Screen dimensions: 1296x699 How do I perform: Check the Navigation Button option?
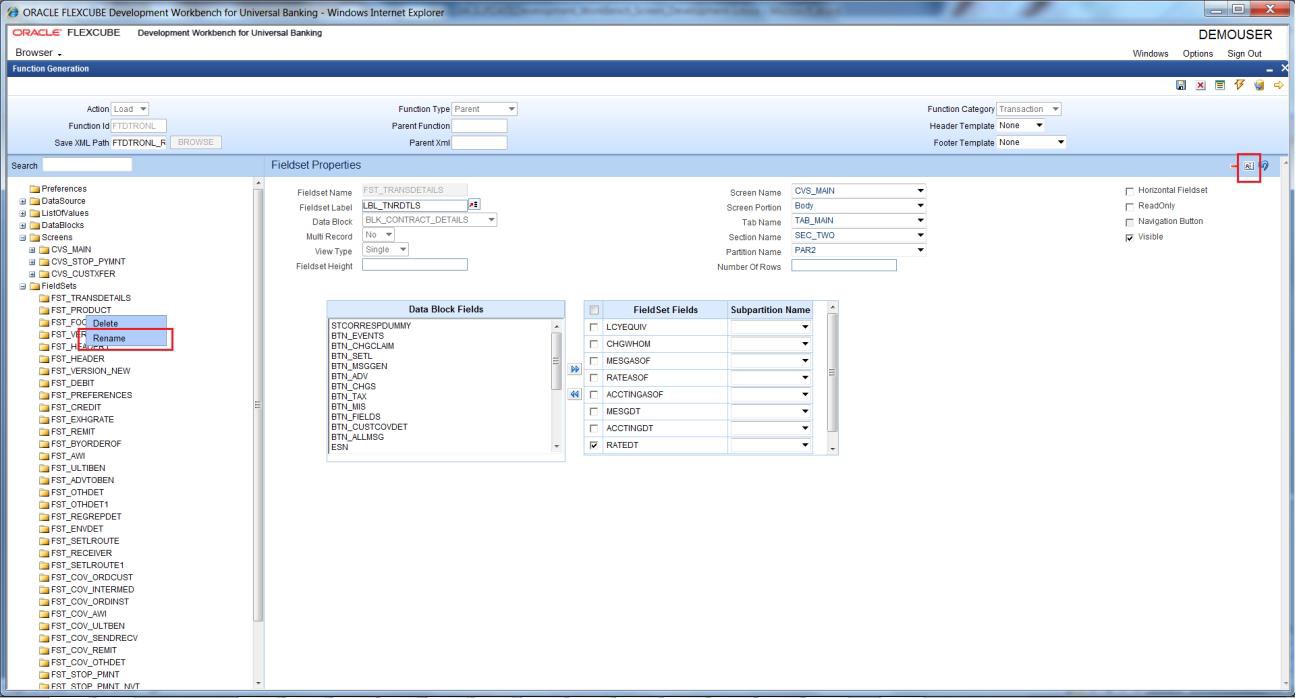click(x=1130, y=221)
